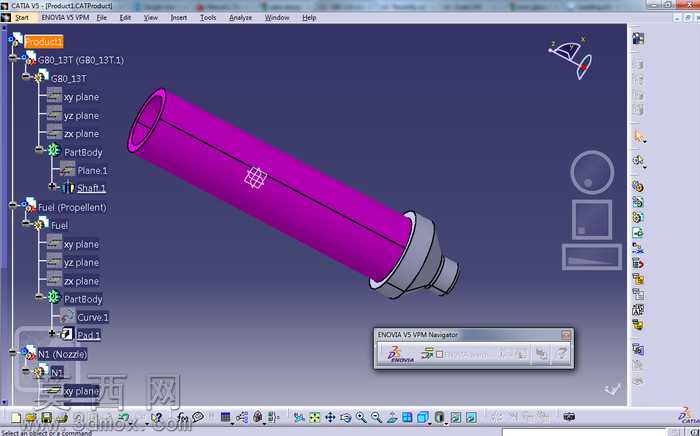
Task: Click the Zoom Out magnifier
Action: coord(376,418)
